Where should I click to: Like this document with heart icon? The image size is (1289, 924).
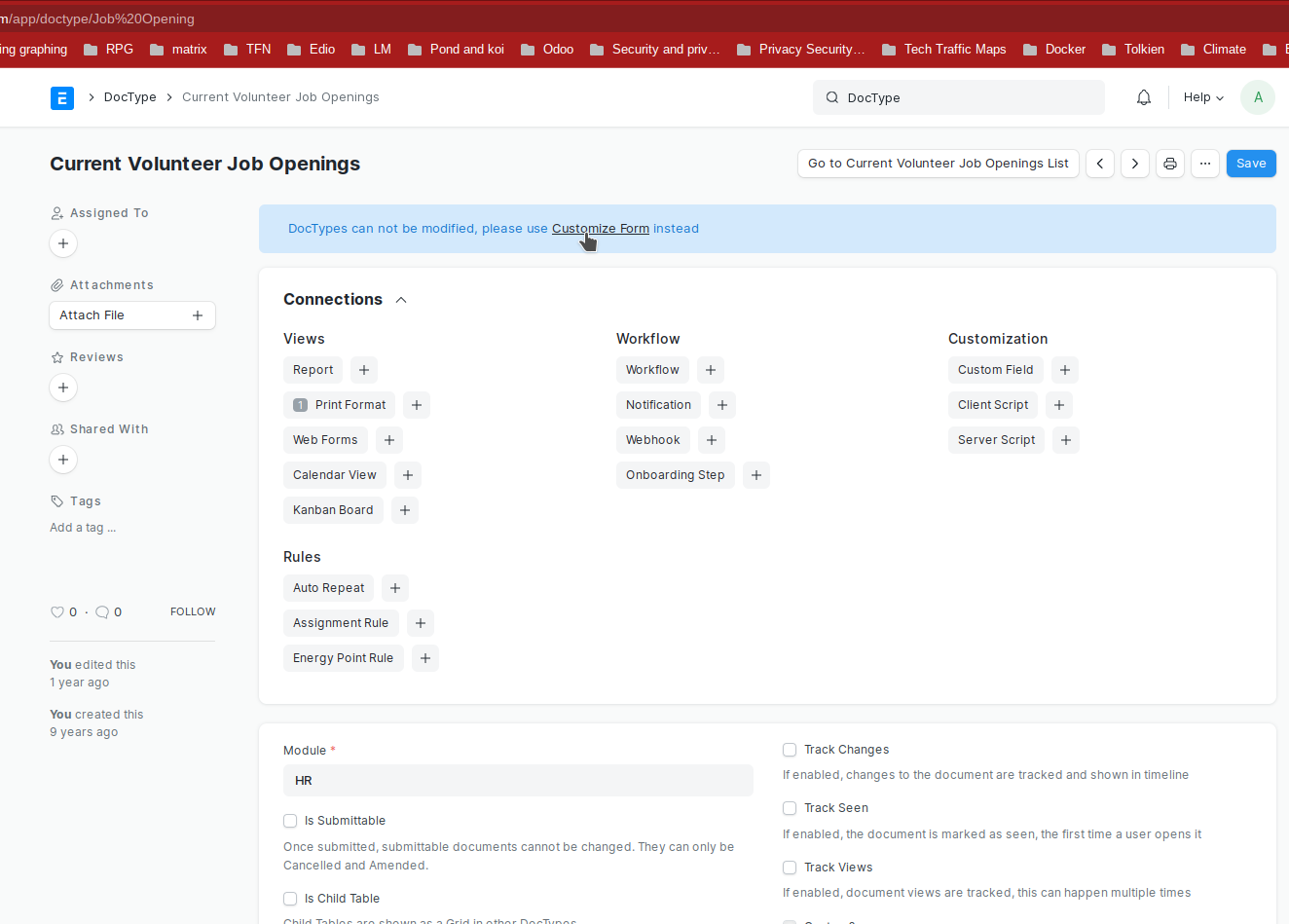56,612
